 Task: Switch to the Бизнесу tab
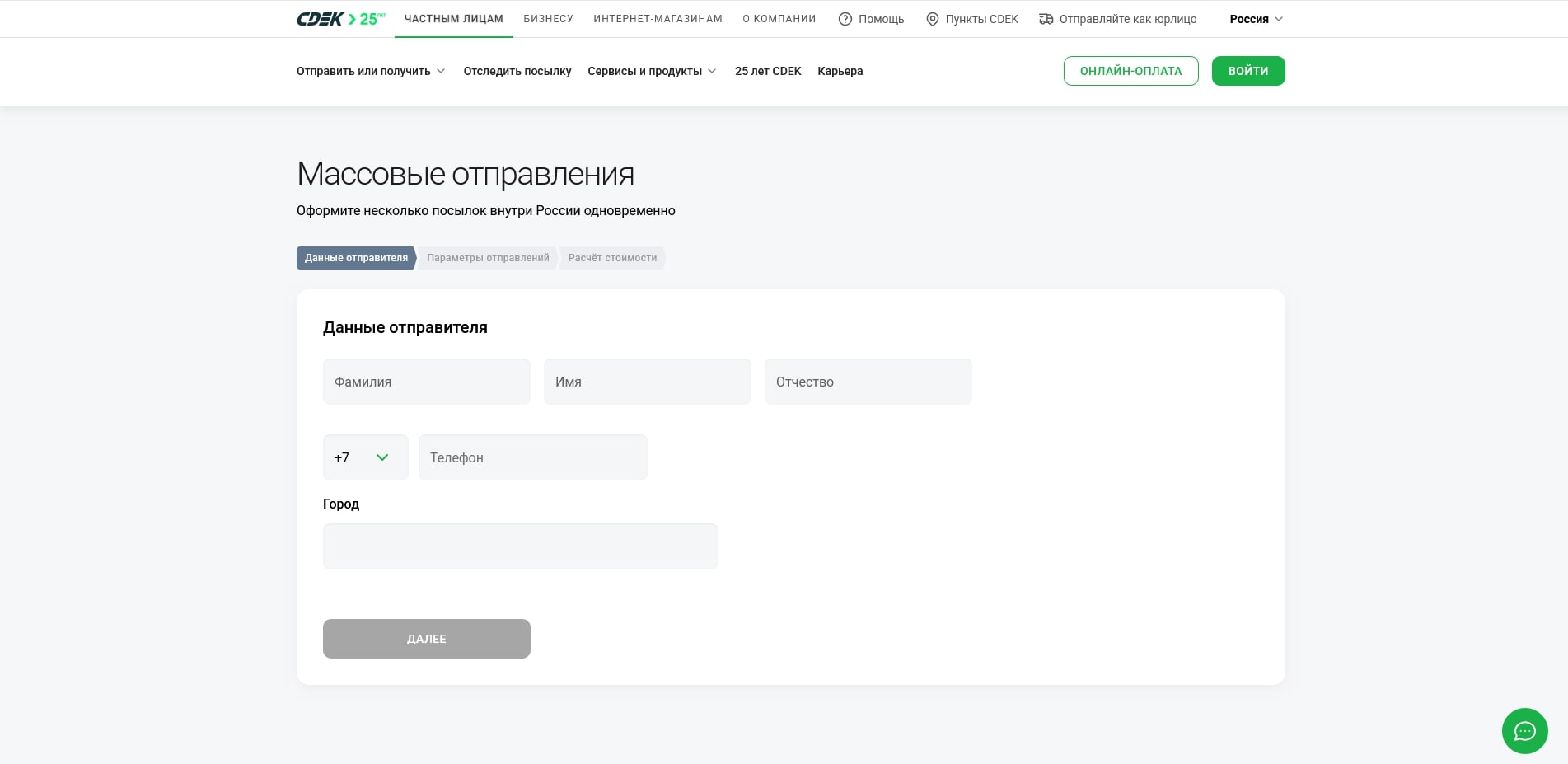(548, 19)
